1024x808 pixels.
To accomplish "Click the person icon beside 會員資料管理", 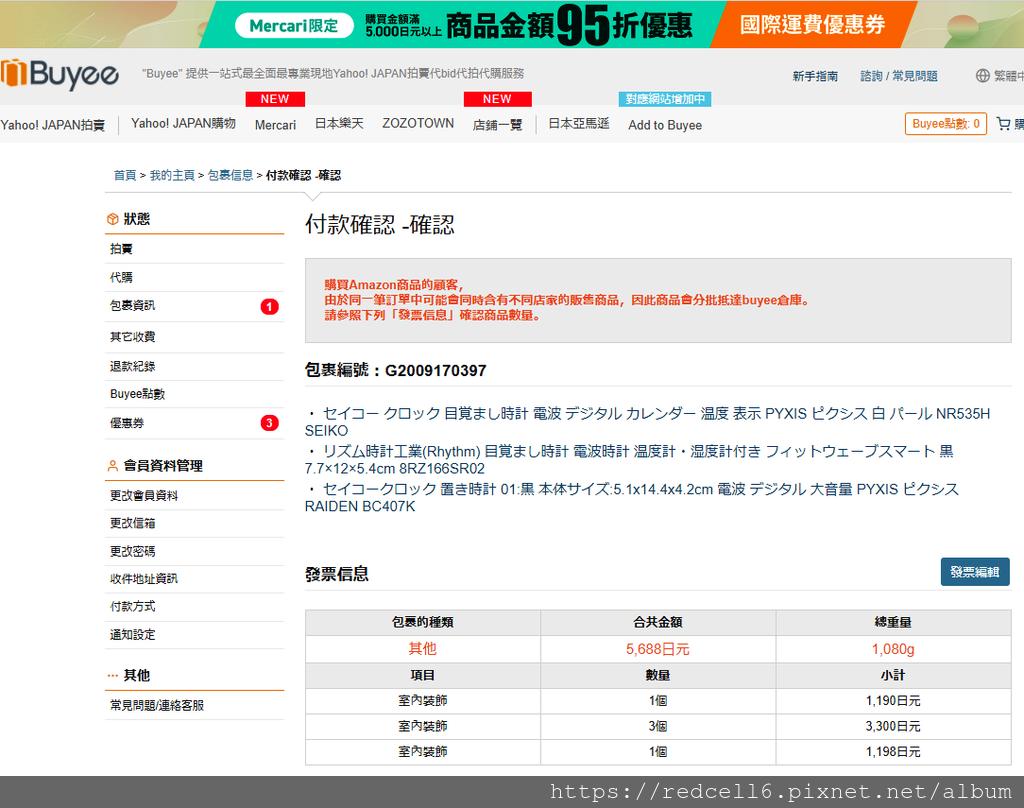I will 112,466.
